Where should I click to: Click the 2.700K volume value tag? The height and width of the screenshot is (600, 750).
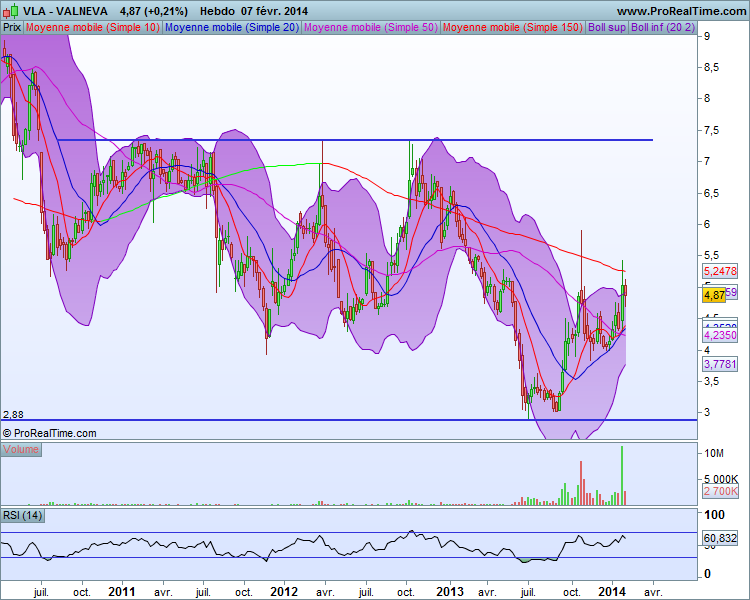[721, 491]
